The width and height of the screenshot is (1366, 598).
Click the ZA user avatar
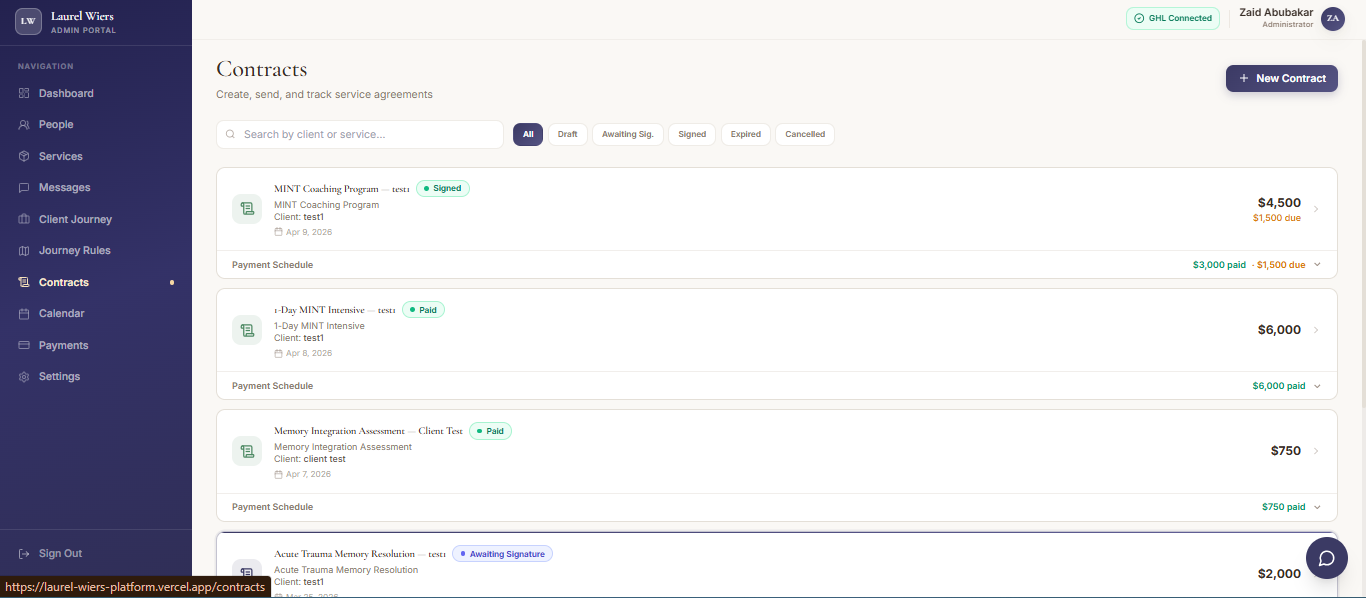click(x=1332, y=18)
